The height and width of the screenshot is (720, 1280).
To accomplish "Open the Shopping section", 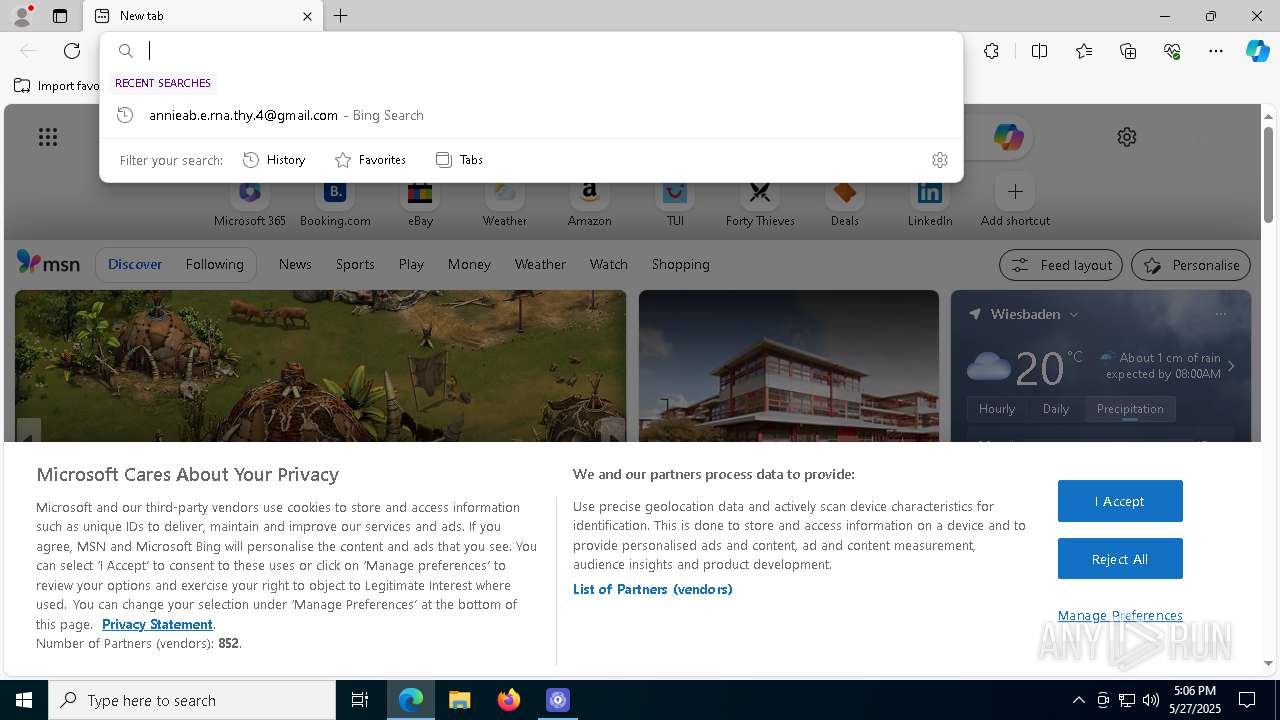I will point(681,264).
